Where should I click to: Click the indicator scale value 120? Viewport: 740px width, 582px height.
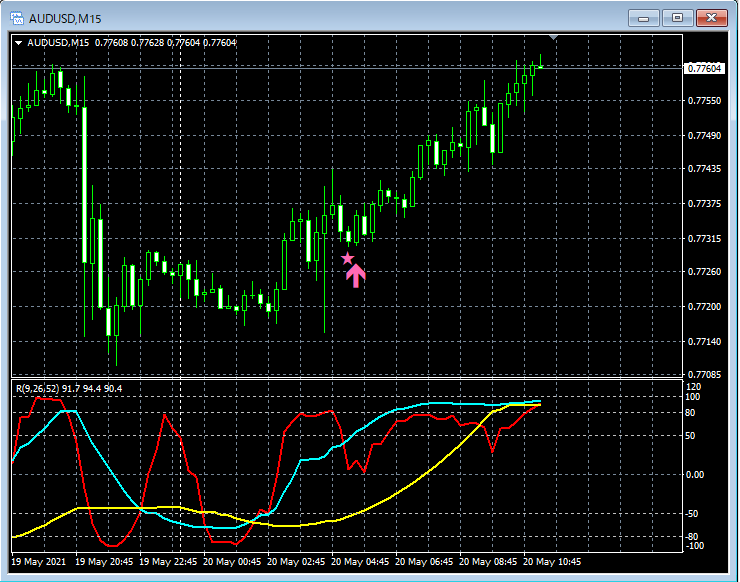coord(694,387)
